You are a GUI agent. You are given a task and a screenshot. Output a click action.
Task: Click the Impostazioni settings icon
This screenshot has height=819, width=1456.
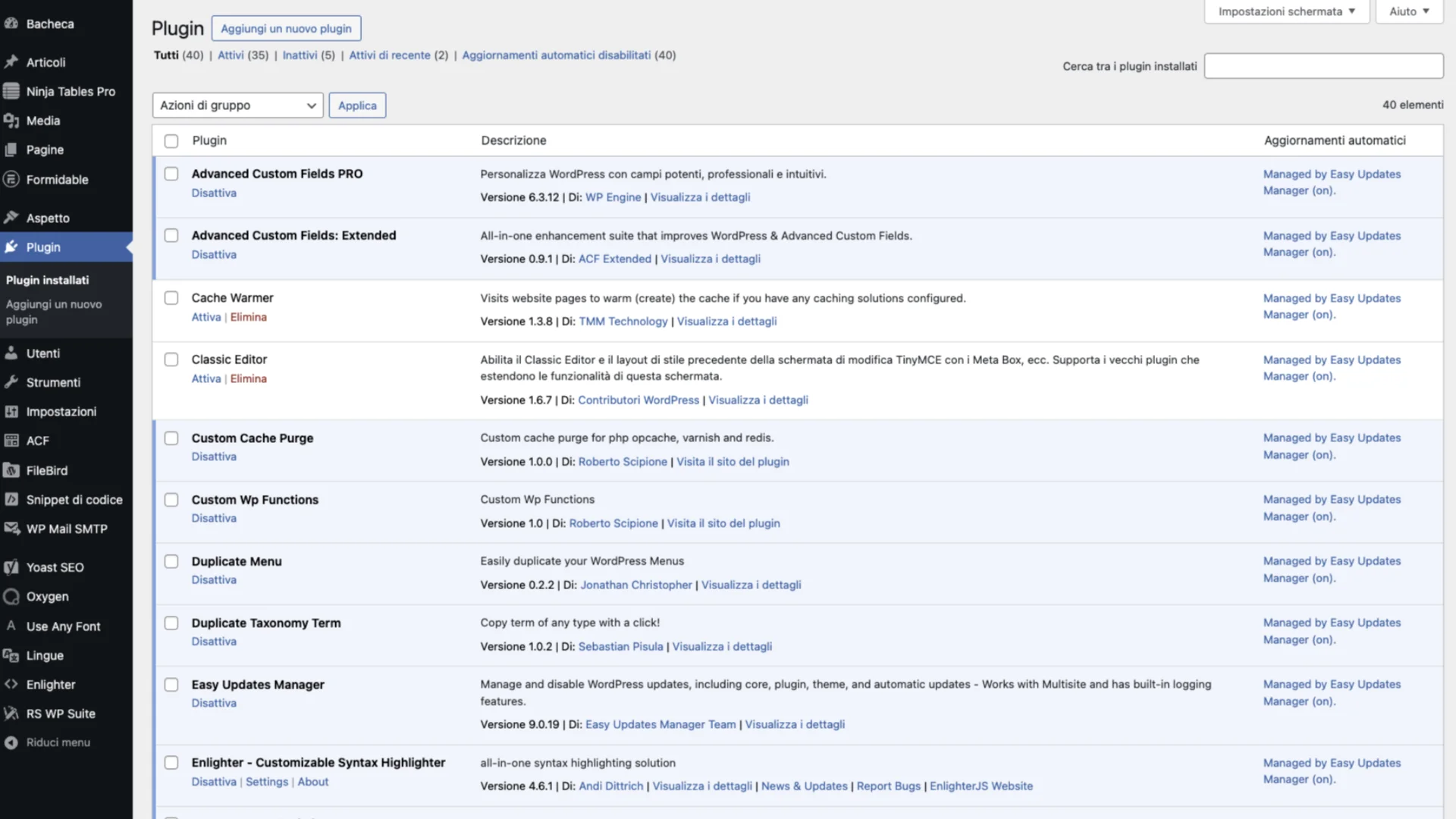11,412
